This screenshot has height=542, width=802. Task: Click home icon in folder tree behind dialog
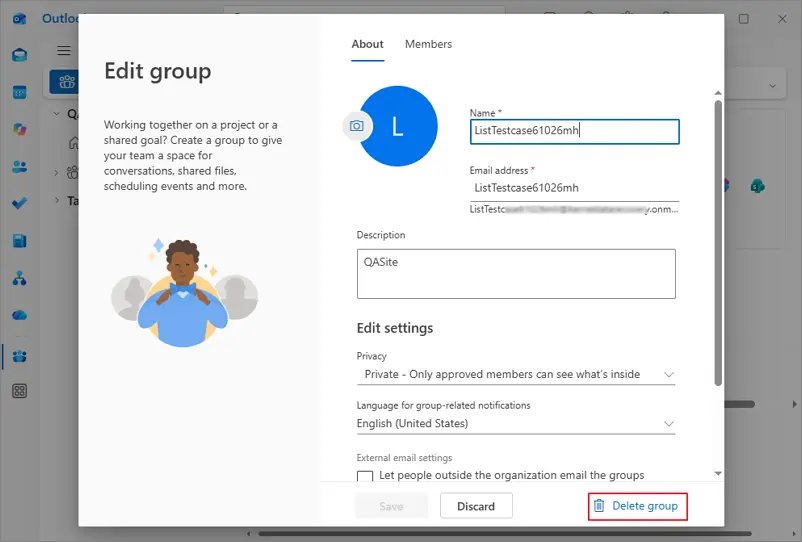click(x=74, y=143)
